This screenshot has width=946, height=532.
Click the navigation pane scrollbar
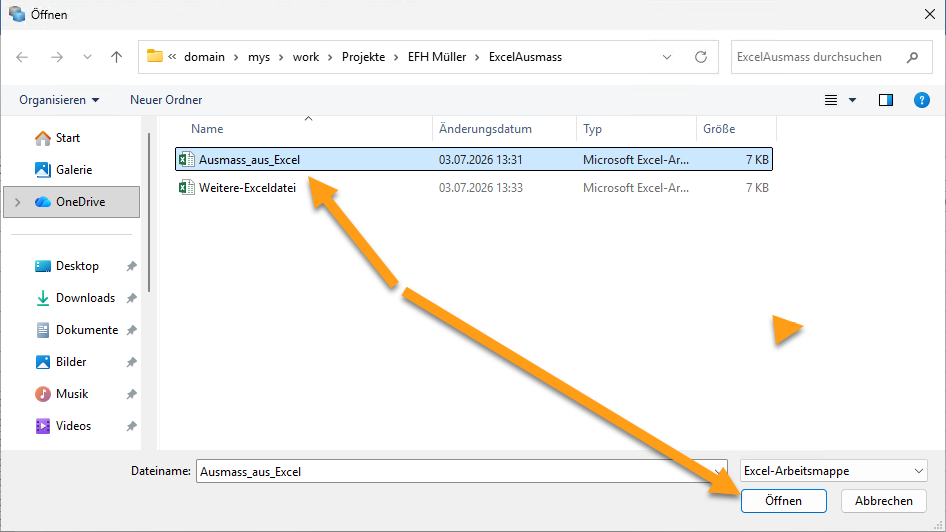[x=149, y=213]
